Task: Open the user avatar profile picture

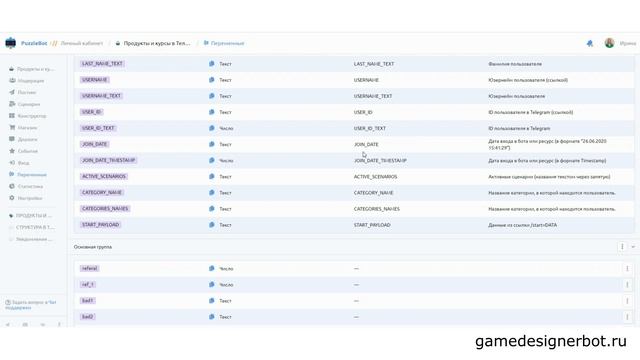Action: 609,43
